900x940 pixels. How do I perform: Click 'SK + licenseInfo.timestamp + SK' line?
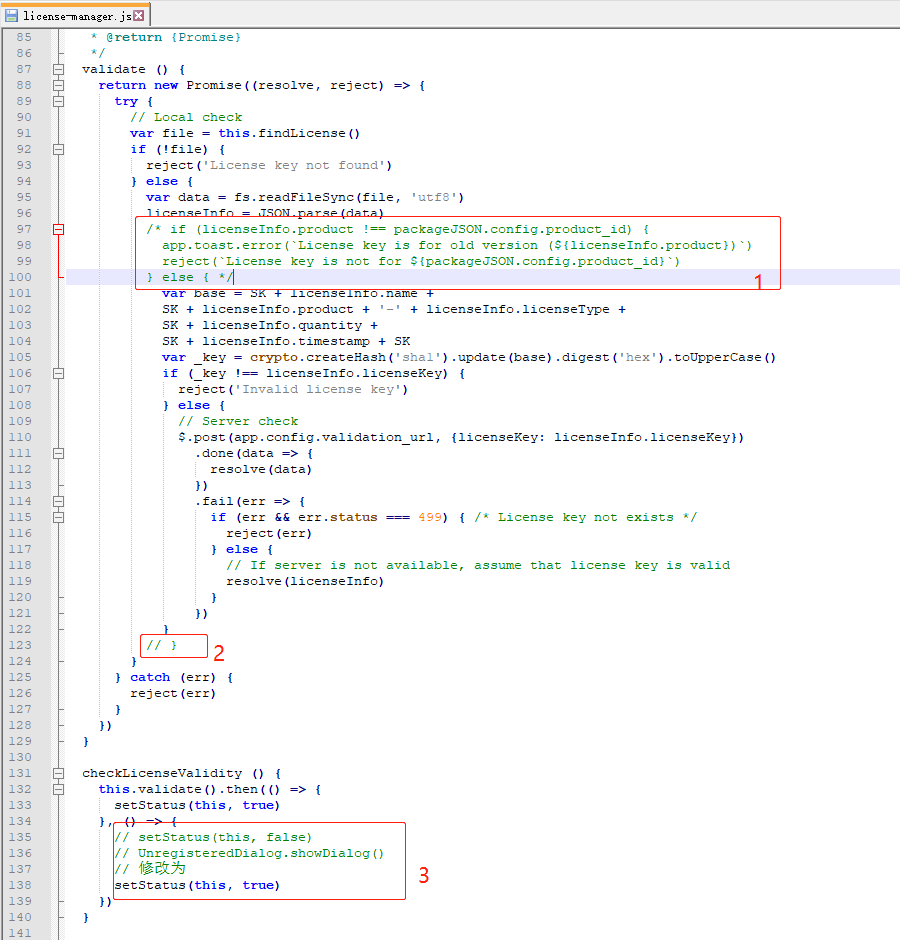[286, 341]
